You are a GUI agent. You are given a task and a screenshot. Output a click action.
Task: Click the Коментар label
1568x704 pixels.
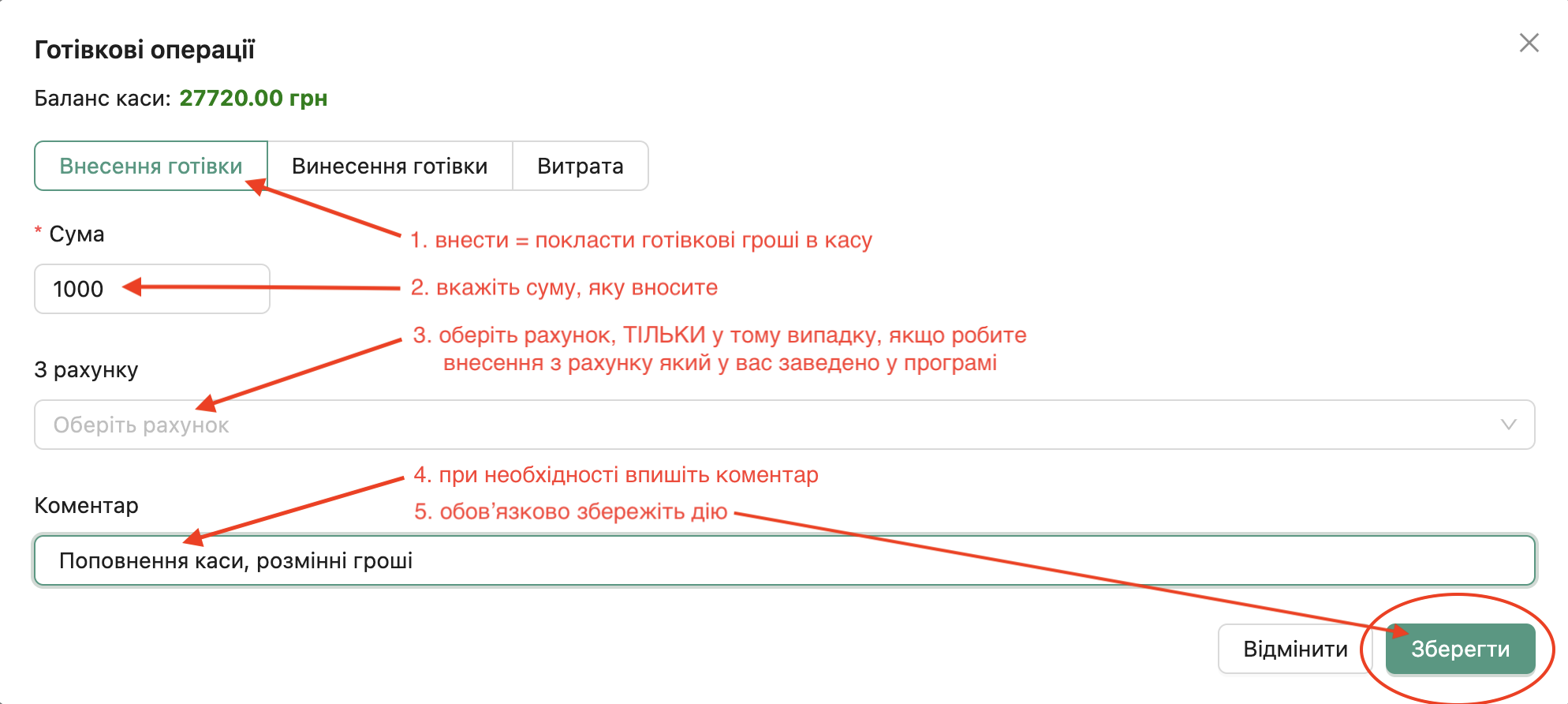point(86,505)
